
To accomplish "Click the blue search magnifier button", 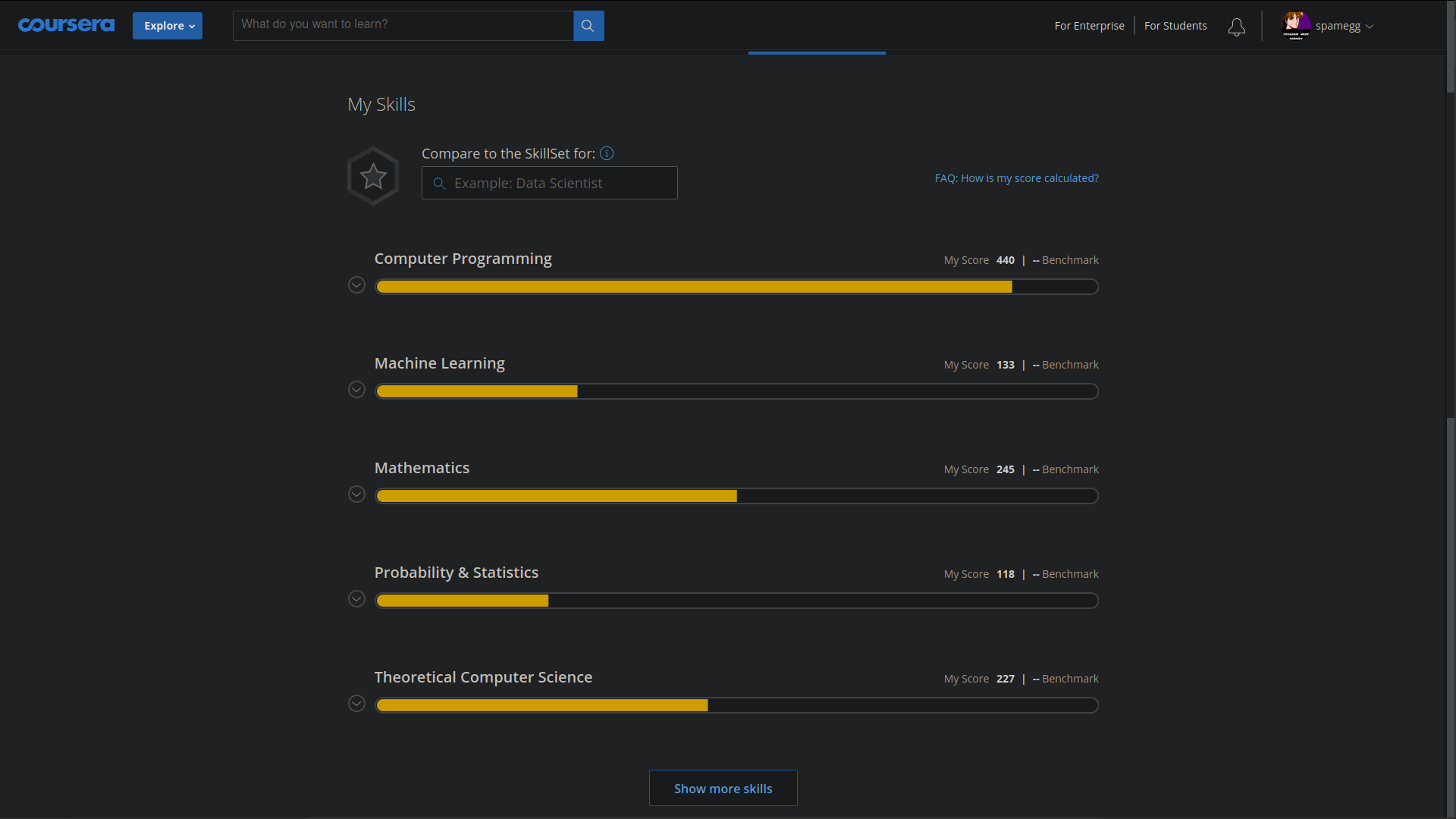I will pos(588,26).
